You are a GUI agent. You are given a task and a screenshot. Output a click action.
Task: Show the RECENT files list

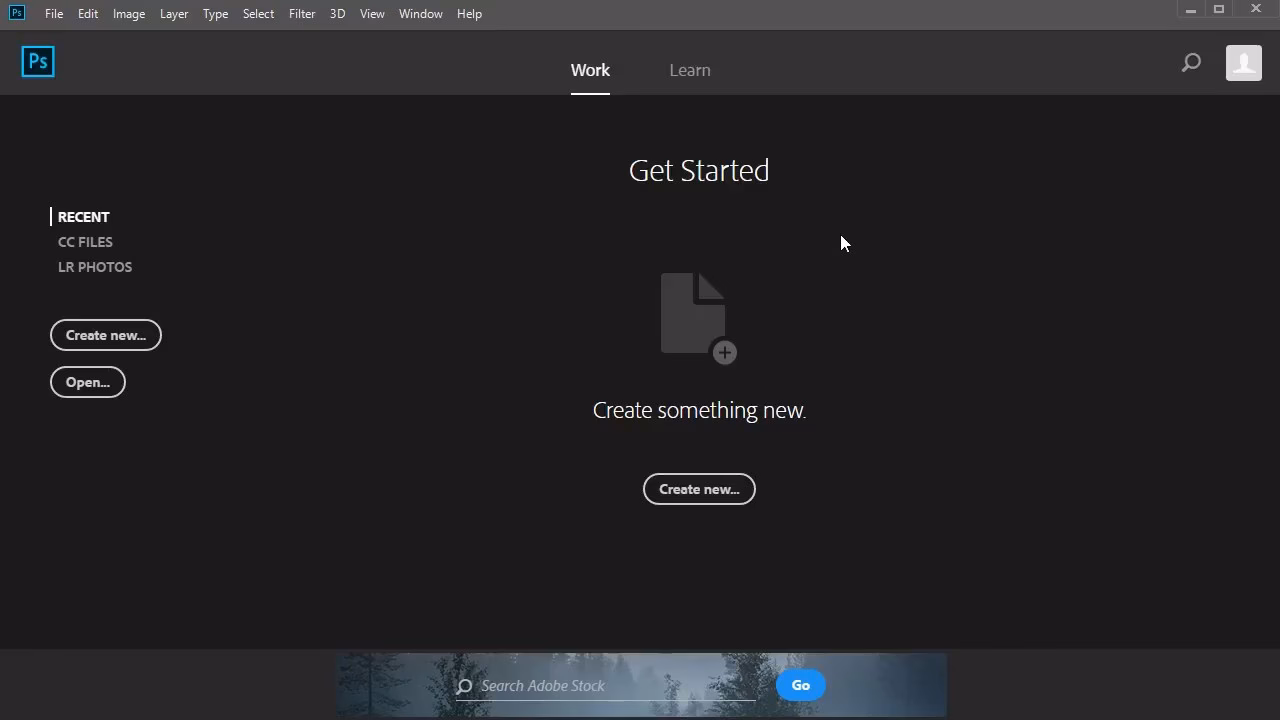click(83, 217)
